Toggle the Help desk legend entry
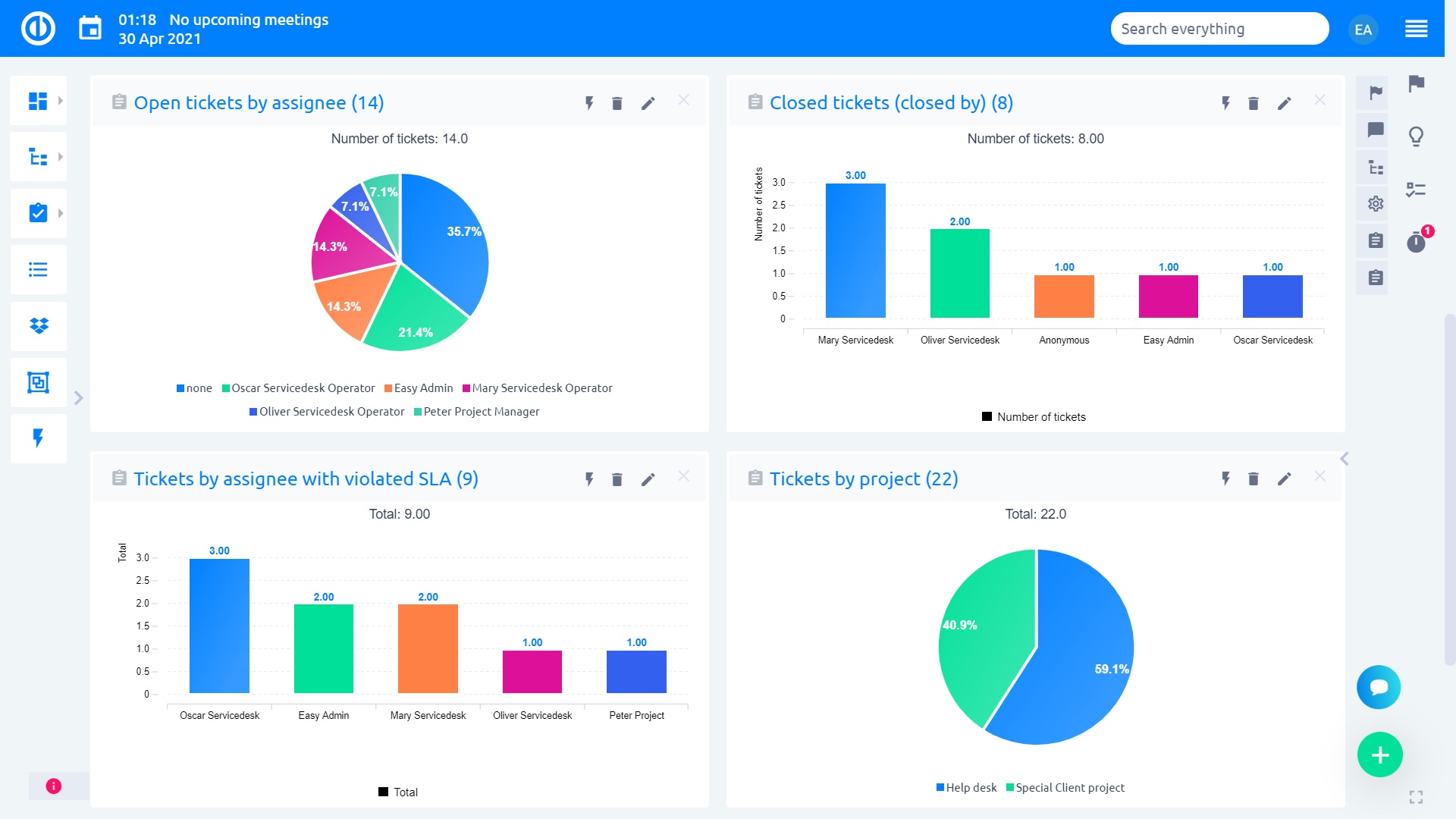Screen dimensions: 1456x819 pos(966,787)
